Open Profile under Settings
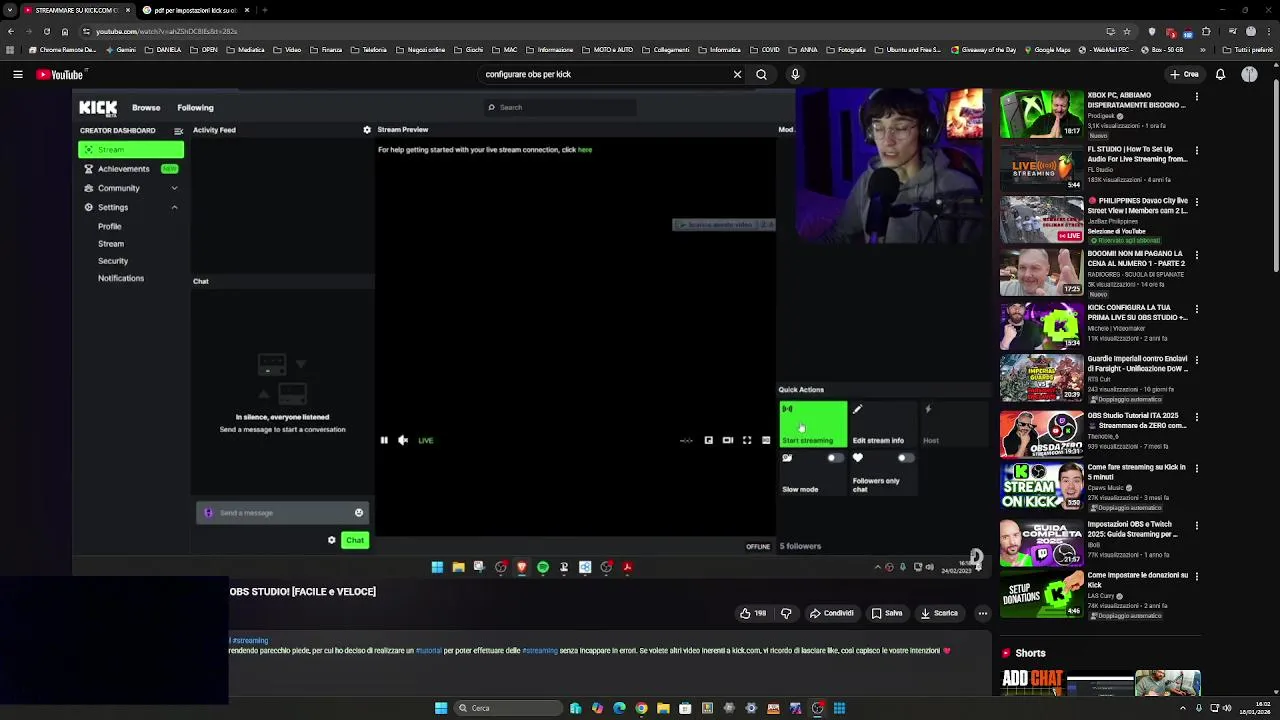The image size is (1280, 720). point(110,226)
